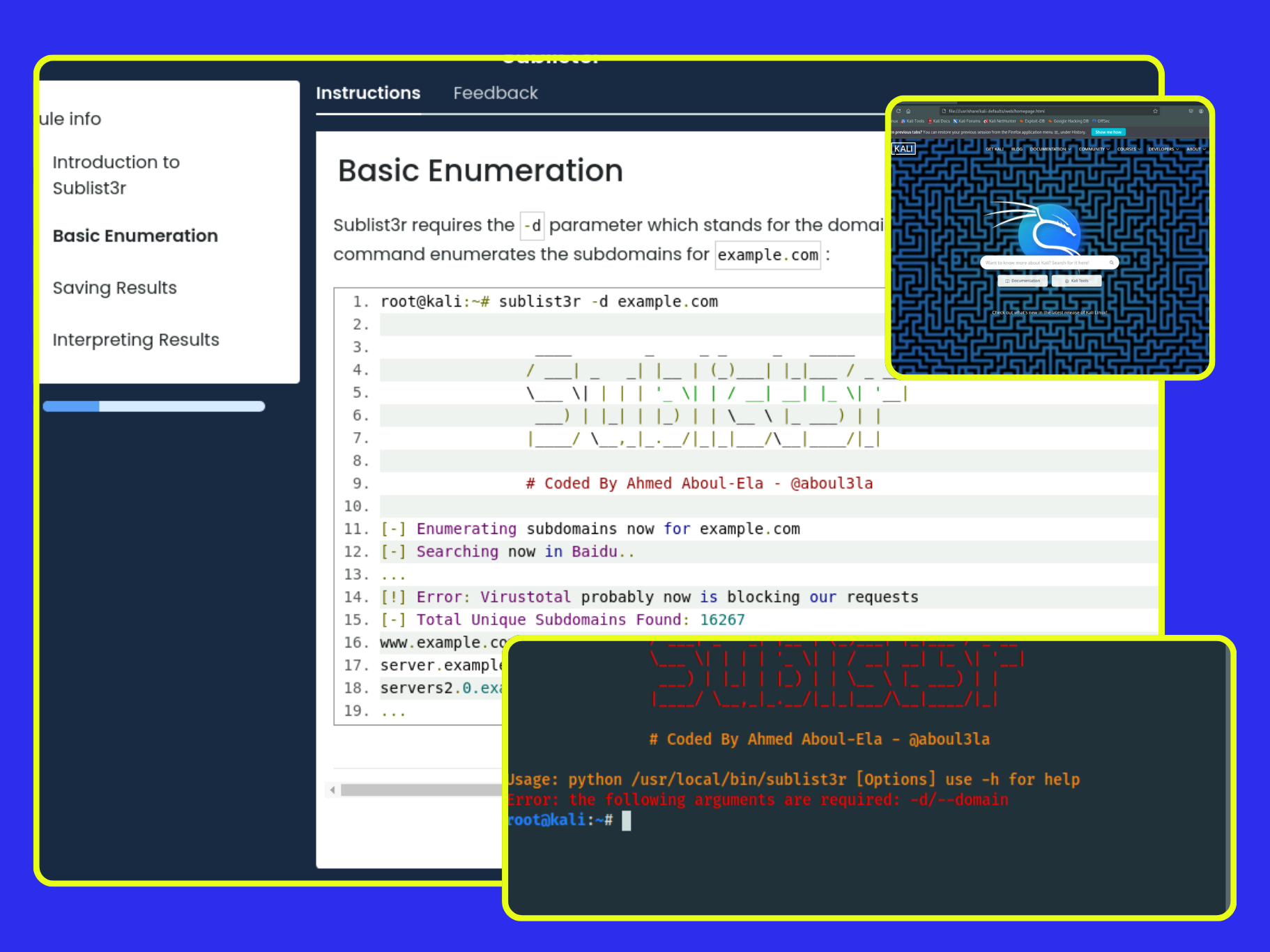Click BLOG in the site navigation
This screenshot has height=952, width=1270.
pyautogui.click(x=1017, y=149)
